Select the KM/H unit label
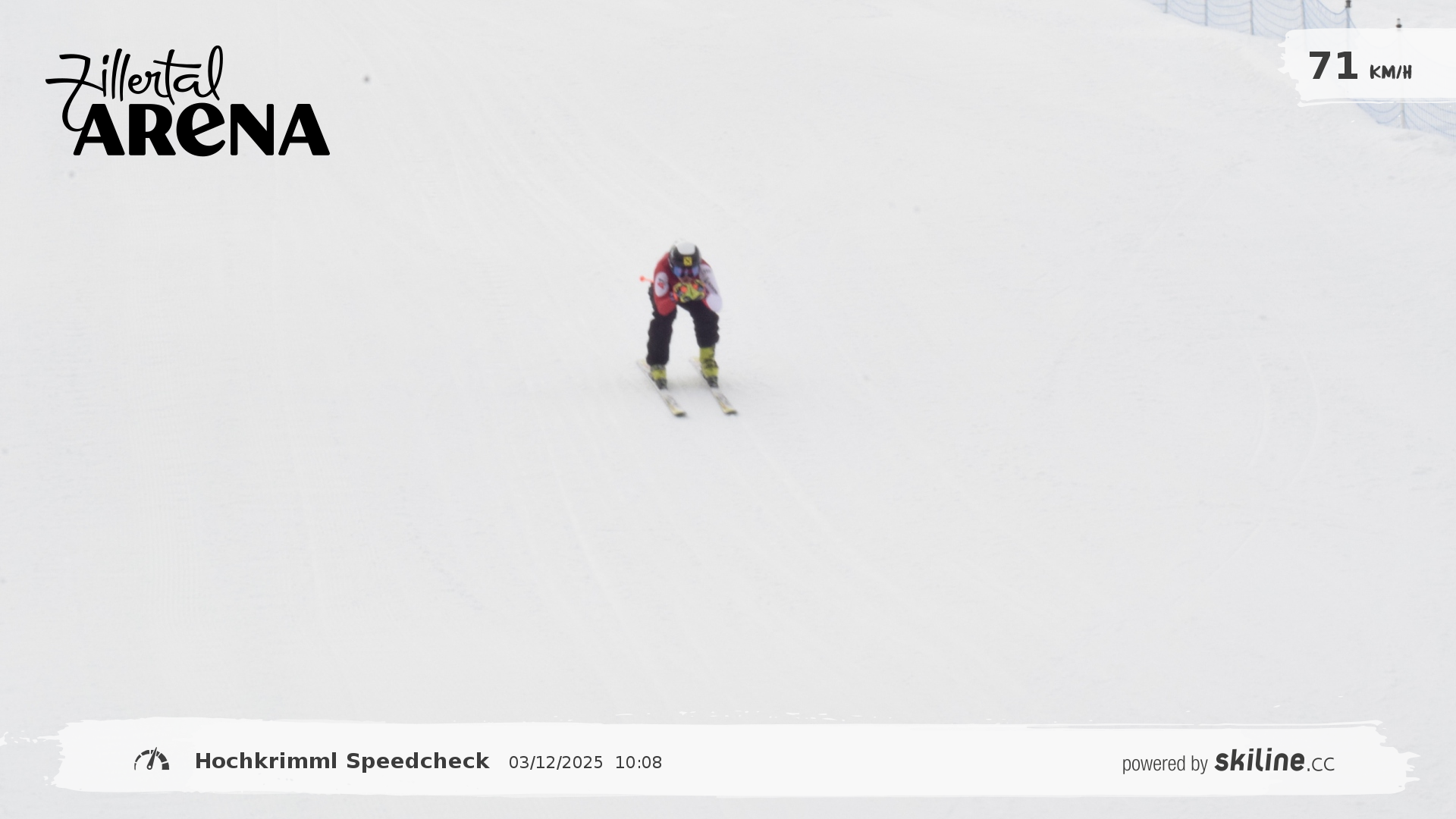This screenshot has width=1456, height=819. point(1391,72)
